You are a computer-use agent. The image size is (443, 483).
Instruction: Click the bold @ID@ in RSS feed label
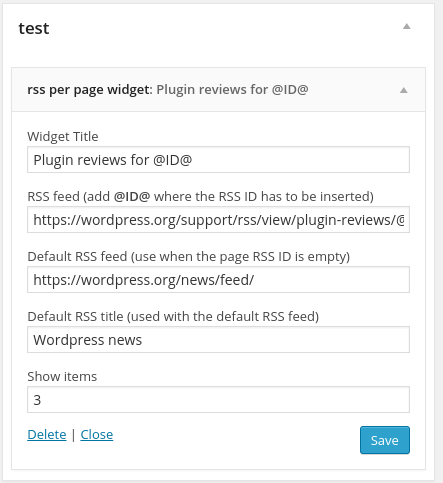[x=132, y=197]
